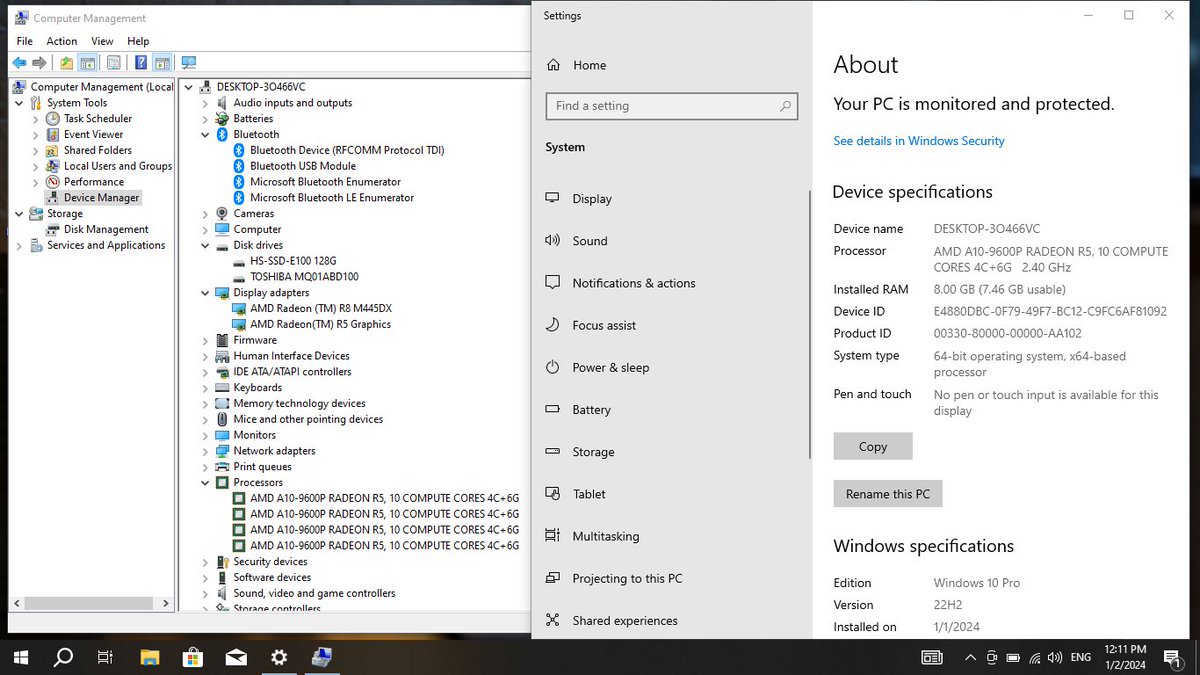Open Focus assist moon icon
Screen dimensions: 1200x675
pyautogui.click(x=552, y=325)
